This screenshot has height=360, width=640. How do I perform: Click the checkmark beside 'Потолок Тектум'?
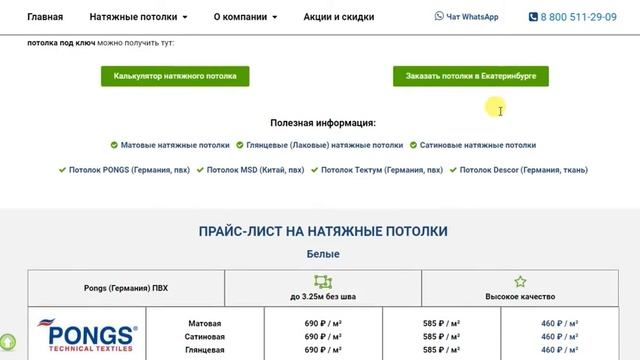[x=314, y=170]
